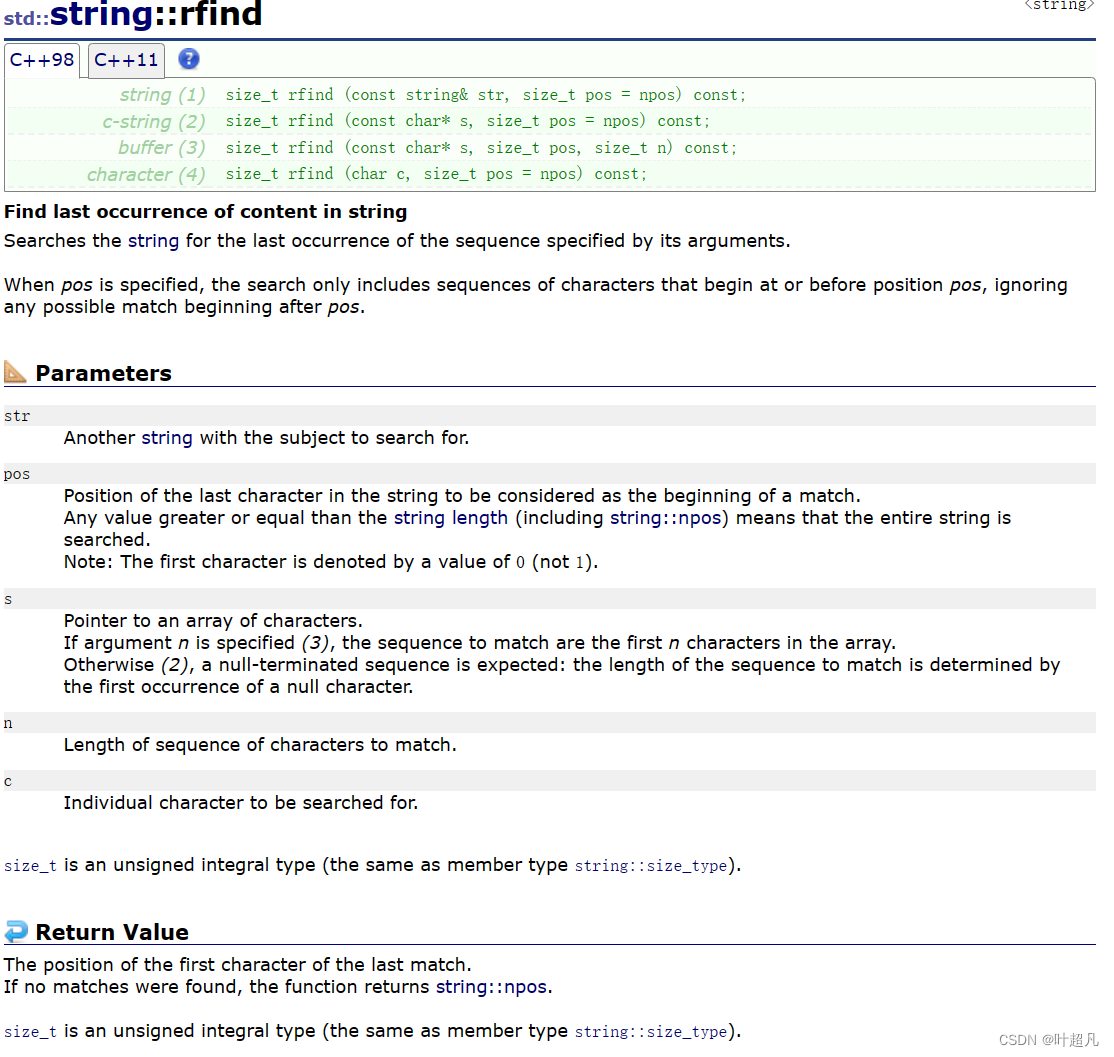Click the str parameter name
This screenshot has height=1057, width=1114.
point(17,416)
